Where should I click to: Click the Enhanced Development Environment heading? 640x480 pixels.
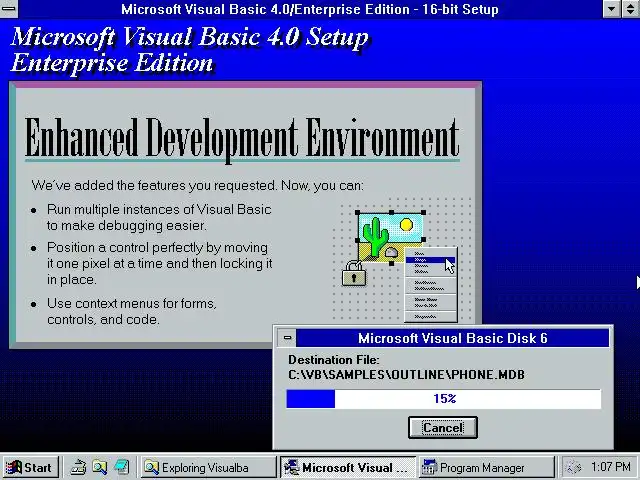coord(242,138)
